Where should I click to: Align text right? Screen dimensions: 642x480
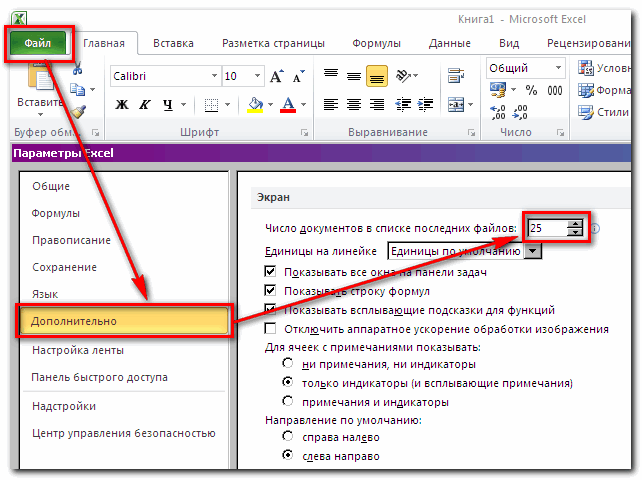(x=377, y=105)
